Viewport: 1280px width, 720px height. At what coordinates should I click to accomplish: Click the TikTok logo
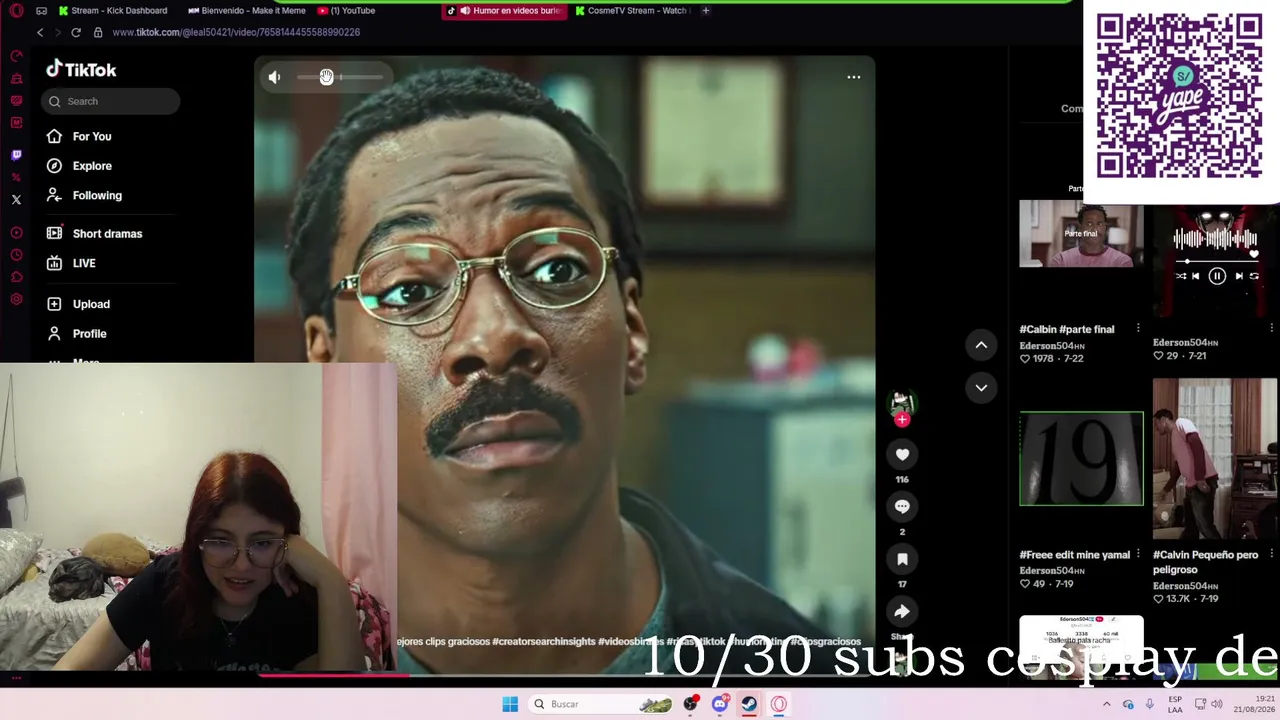click(x=81, y=69)
